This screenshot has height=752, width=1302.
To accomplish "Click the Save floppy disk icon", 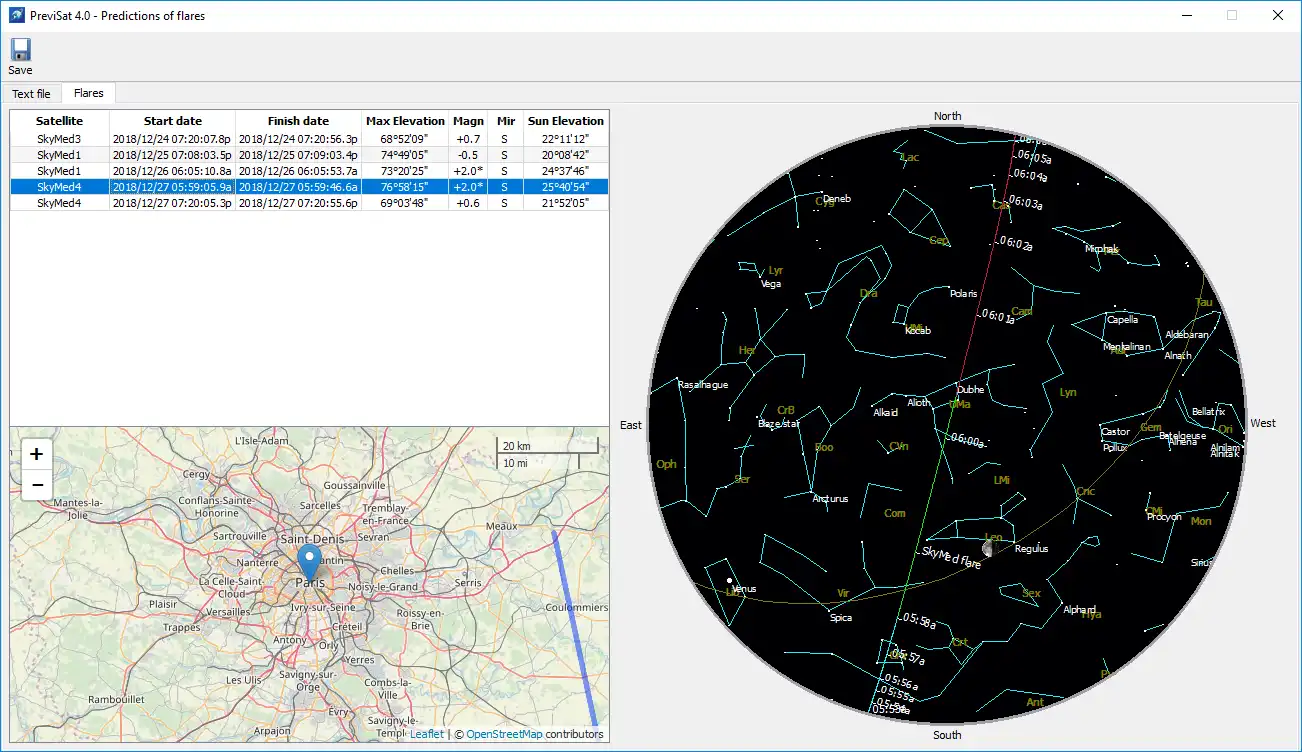I will 20,50.
